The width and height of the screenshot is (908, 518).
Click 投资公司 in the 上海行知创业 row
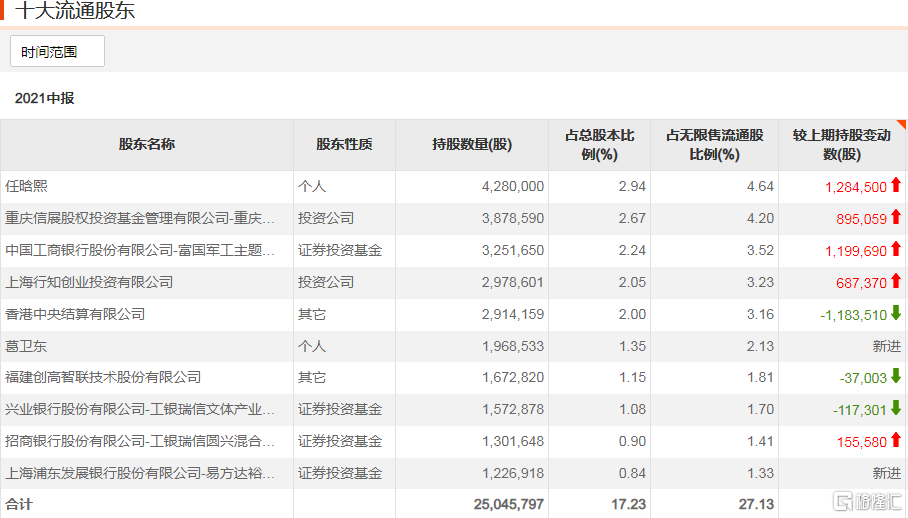[326, 282]
